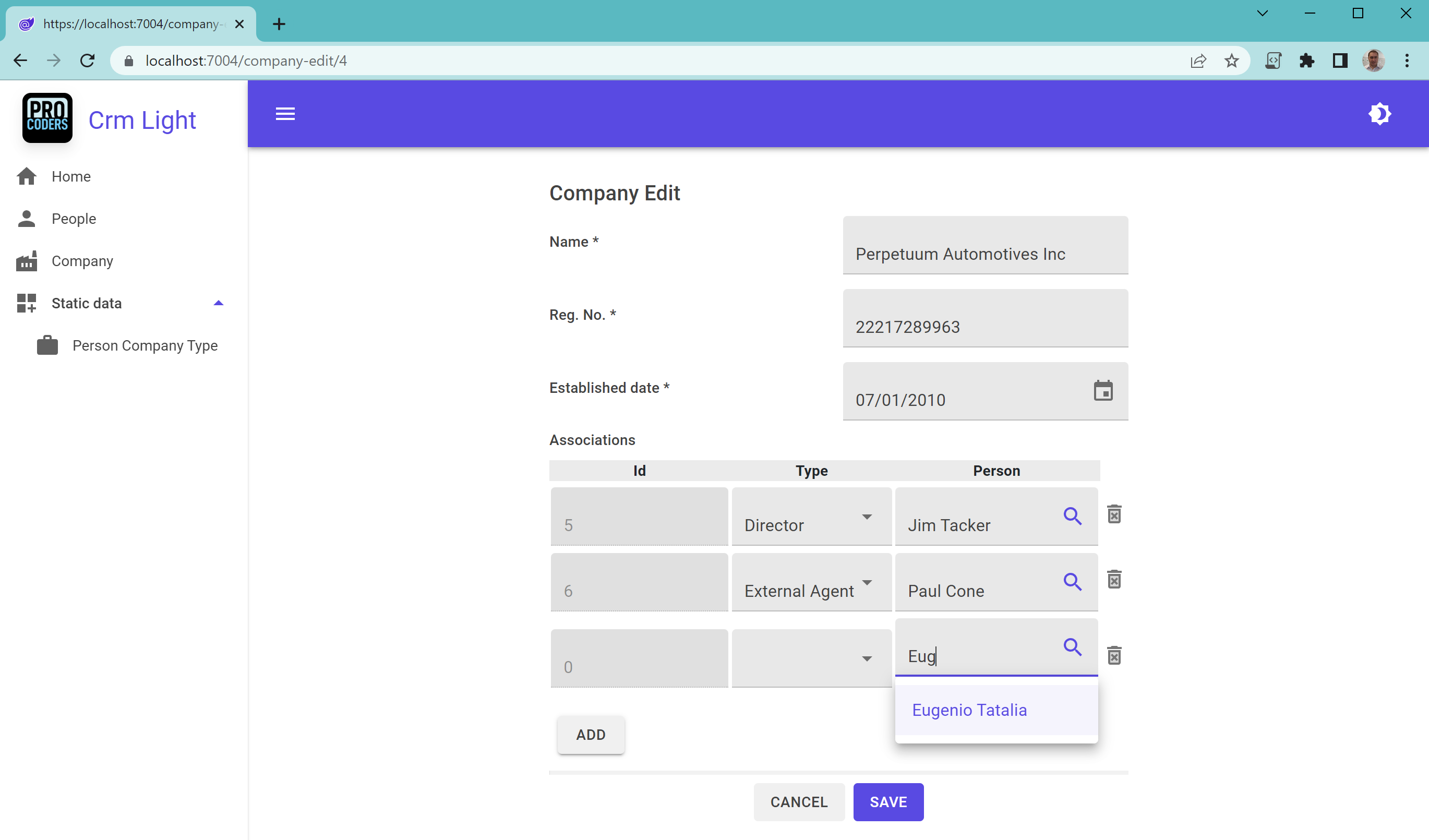The height and width of the screenshot is (840, 1429).
Task: Reload the page
Action: click(x=87, y=61)
